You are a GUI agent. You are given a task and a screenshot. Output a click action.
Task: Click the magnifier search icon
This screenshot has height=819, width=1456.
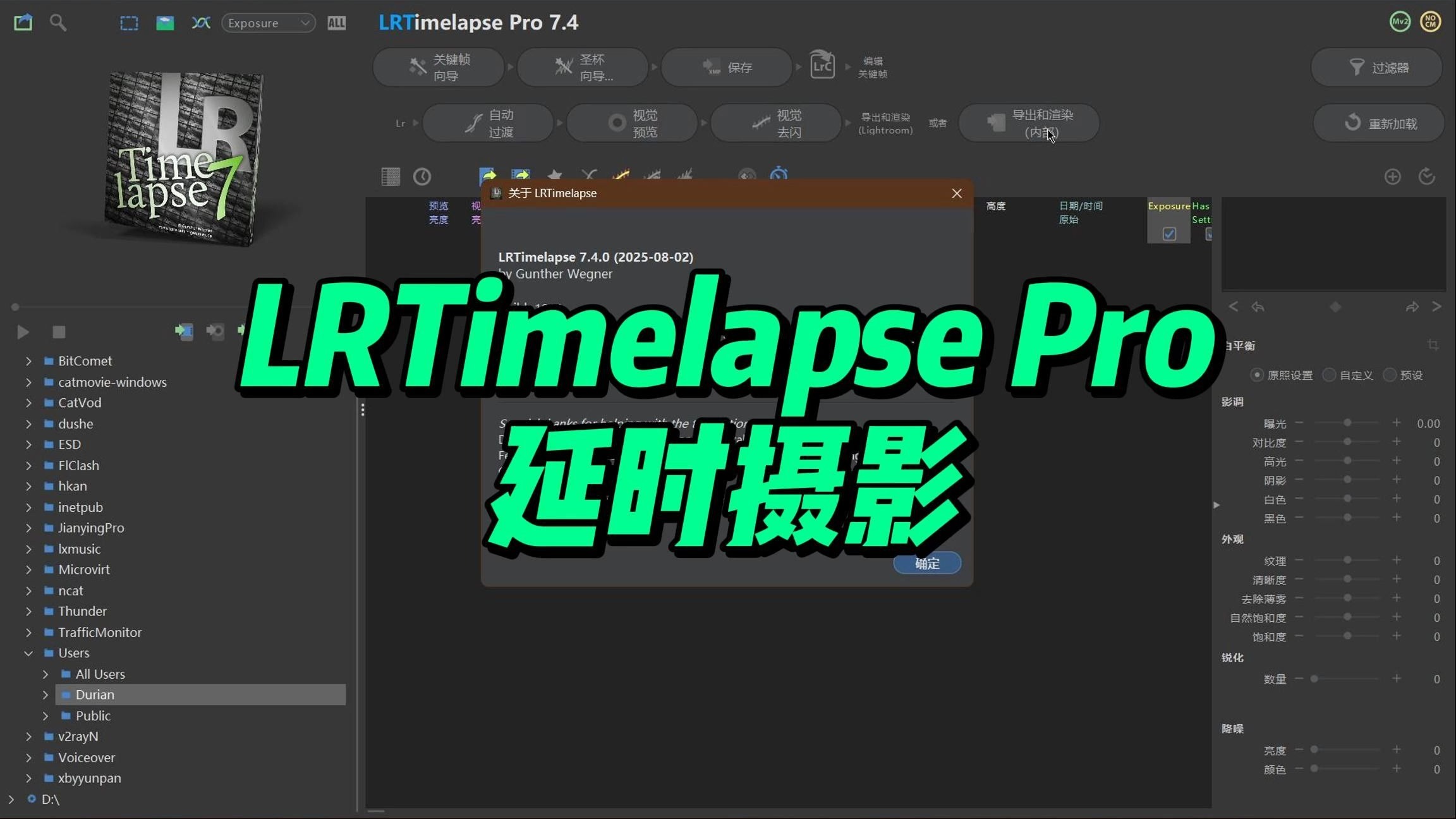pos(58,23)
